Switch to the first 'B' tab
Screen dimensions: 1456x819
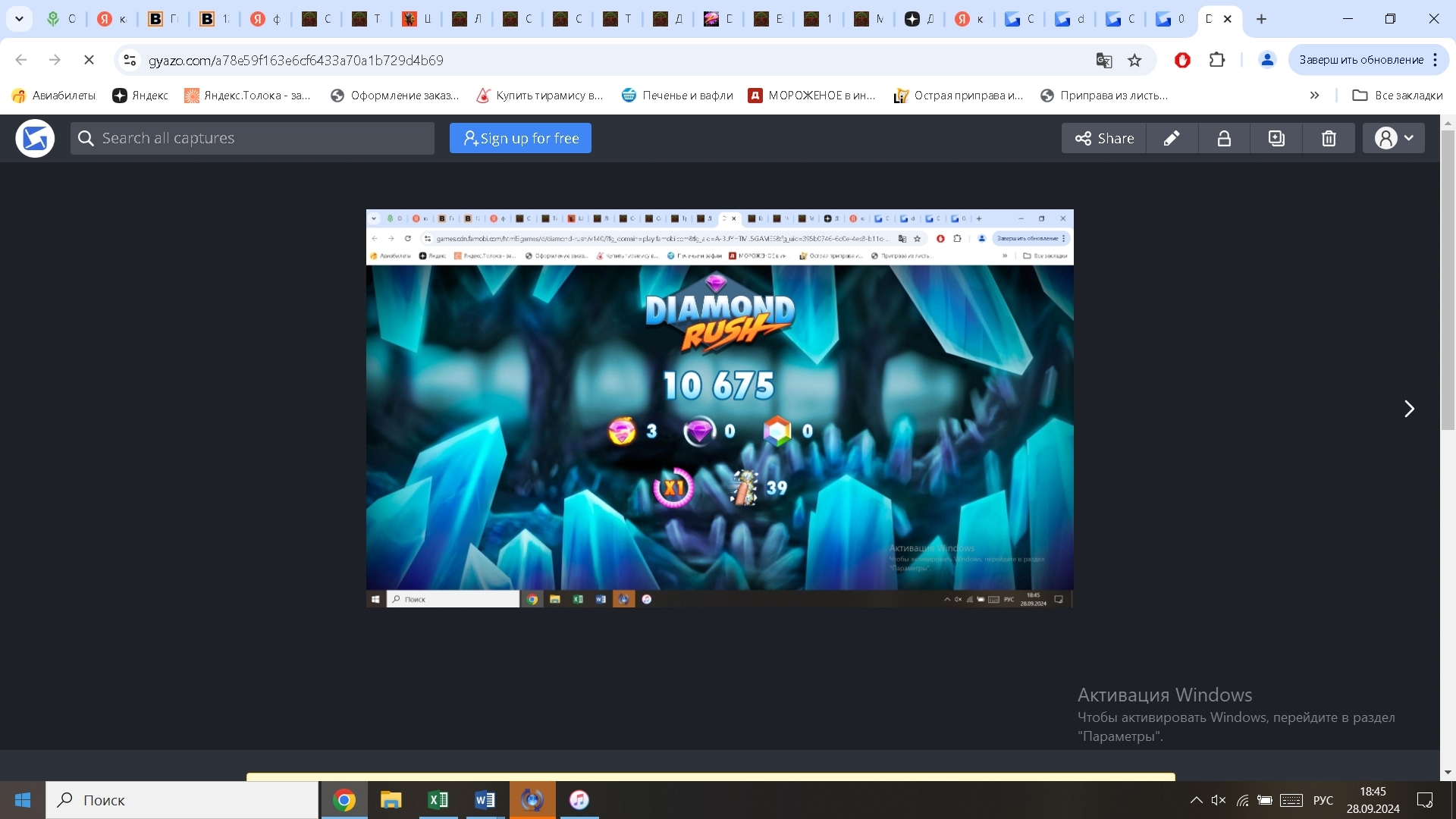click(x=163, y=19)
